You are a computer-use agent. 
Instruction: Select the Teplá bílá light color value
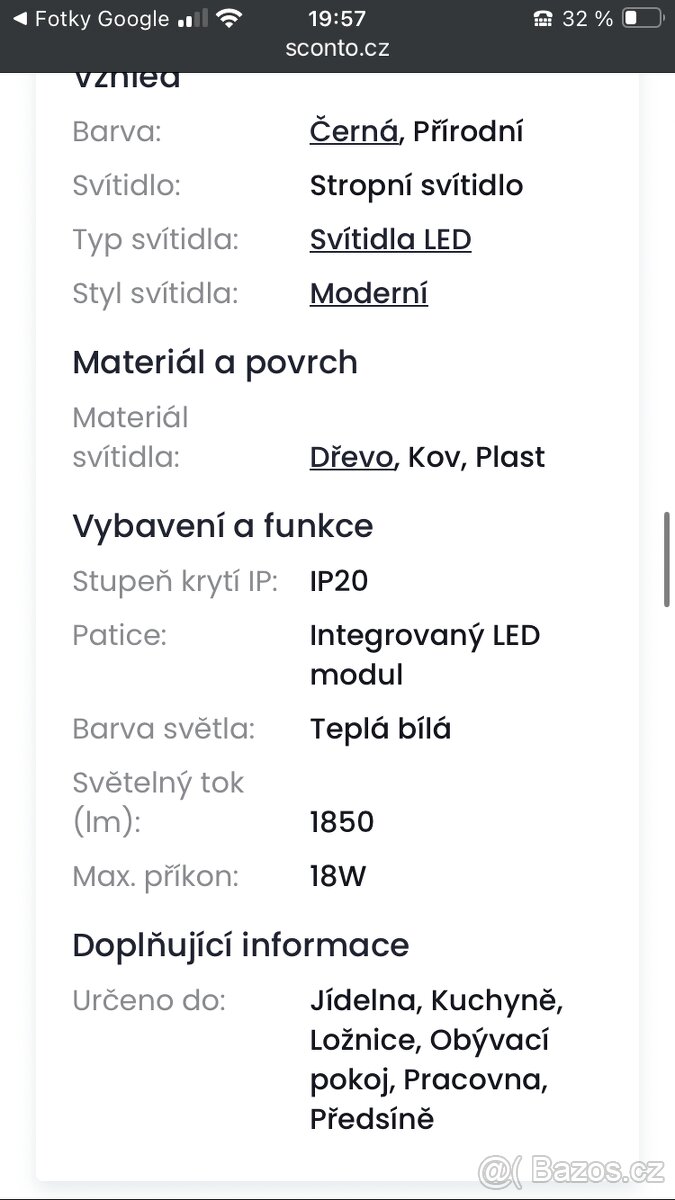(380, 729)
